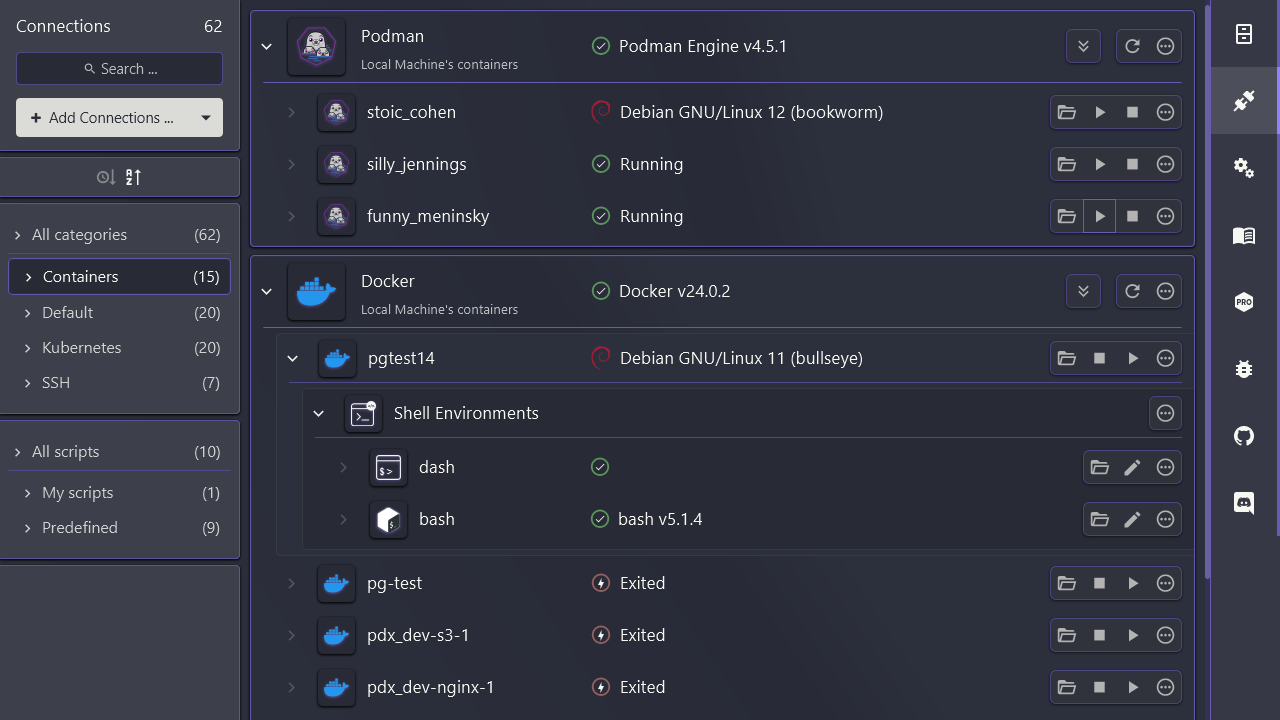Stop the silly_jennings container
This screenshot has width=1280, height=720.
[1133, 164]
